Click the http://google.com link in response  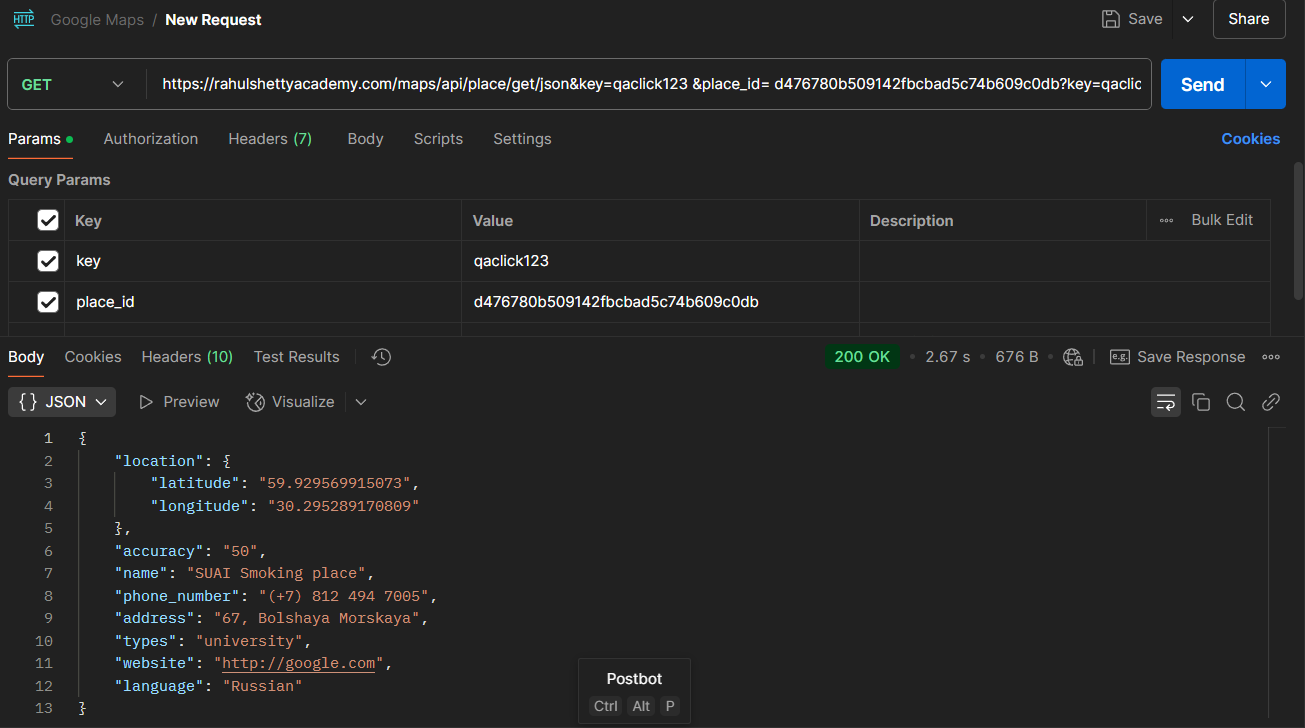(x=299, y=663)
